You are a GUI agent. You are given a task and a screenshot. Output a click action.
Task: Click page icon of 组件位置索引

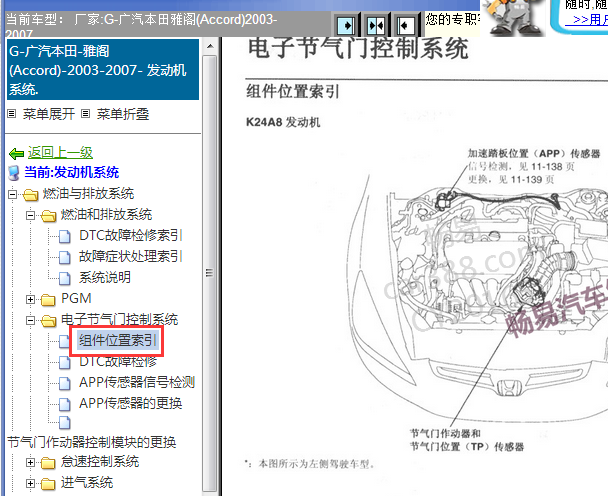click(x=64, y=341)
